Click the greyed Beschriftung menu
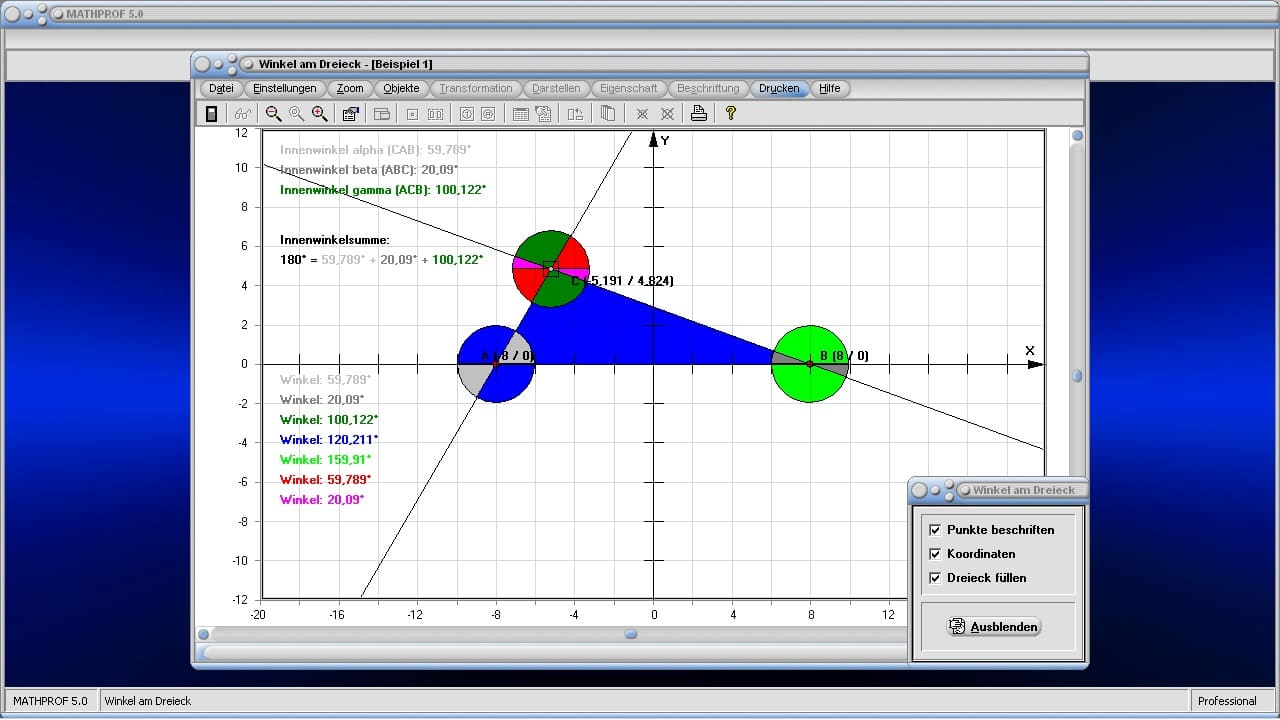Image resolution: width=1280 pixels, height=720 pixels. (x=708, y=88)
